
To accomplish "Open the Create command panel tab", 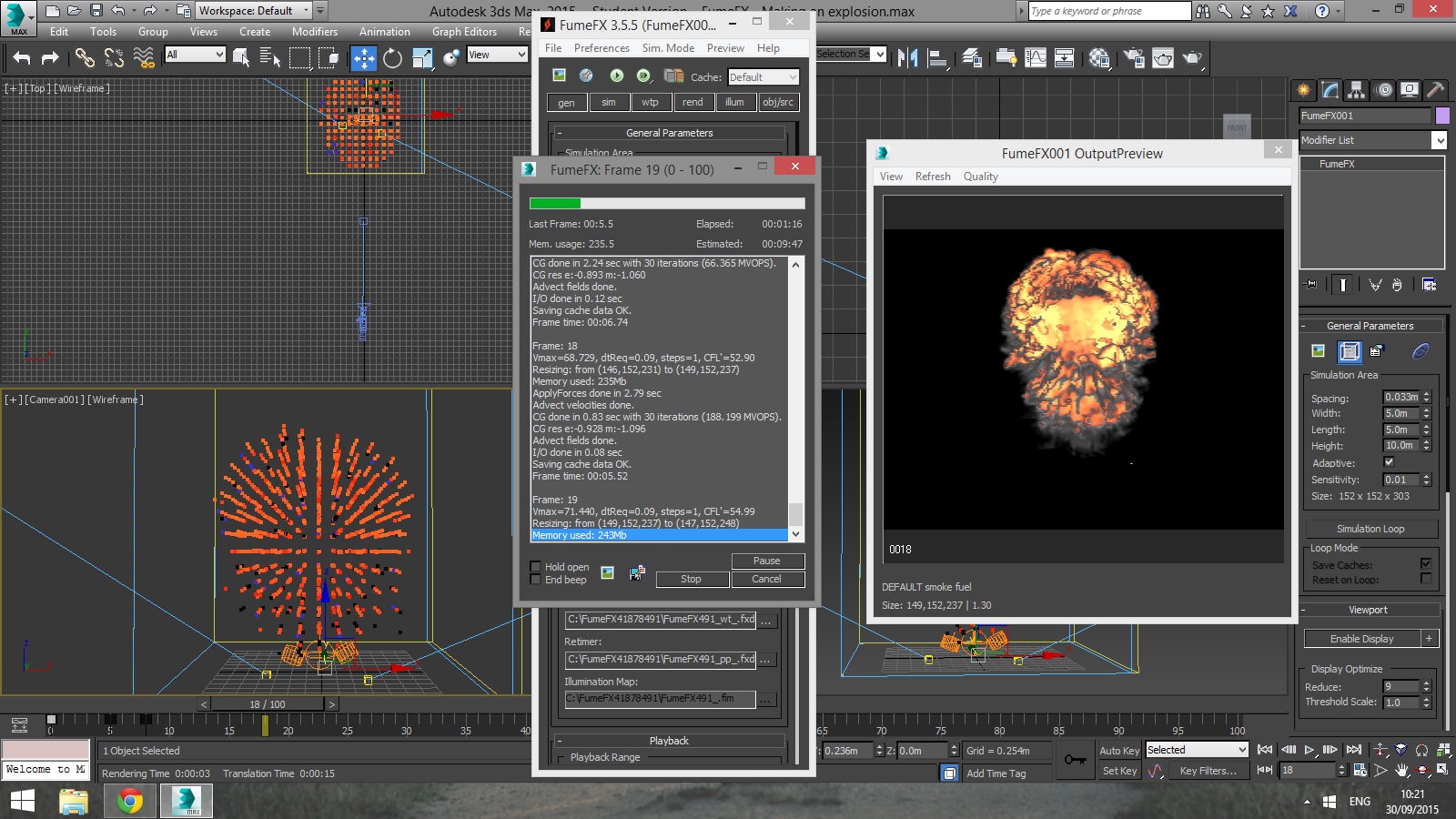I will click(x=1304, y=89).
